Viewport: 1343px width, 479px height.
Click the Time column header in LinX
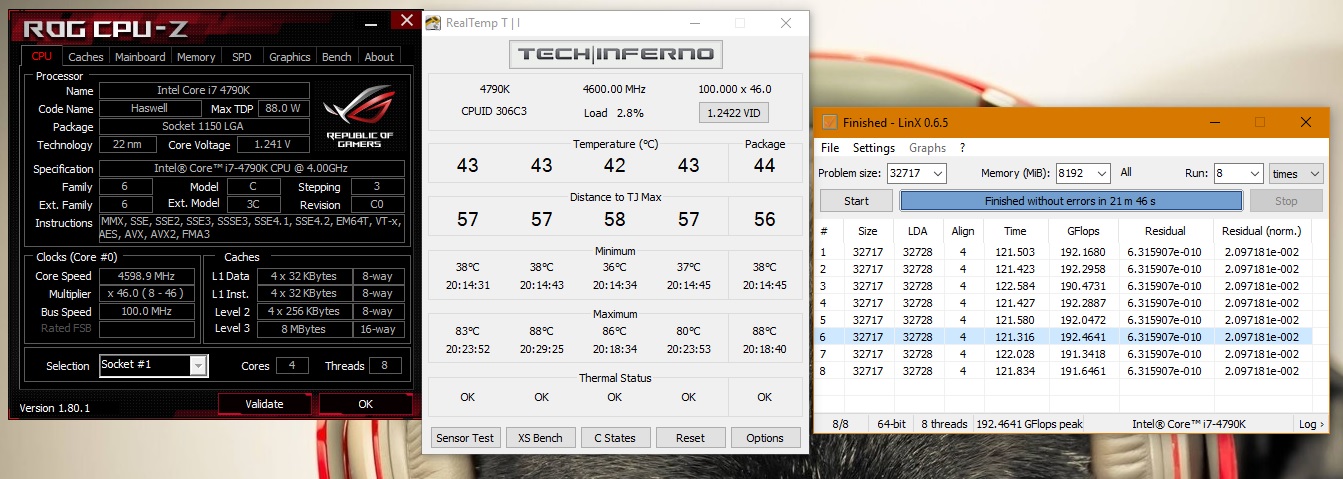point(1015,231)
